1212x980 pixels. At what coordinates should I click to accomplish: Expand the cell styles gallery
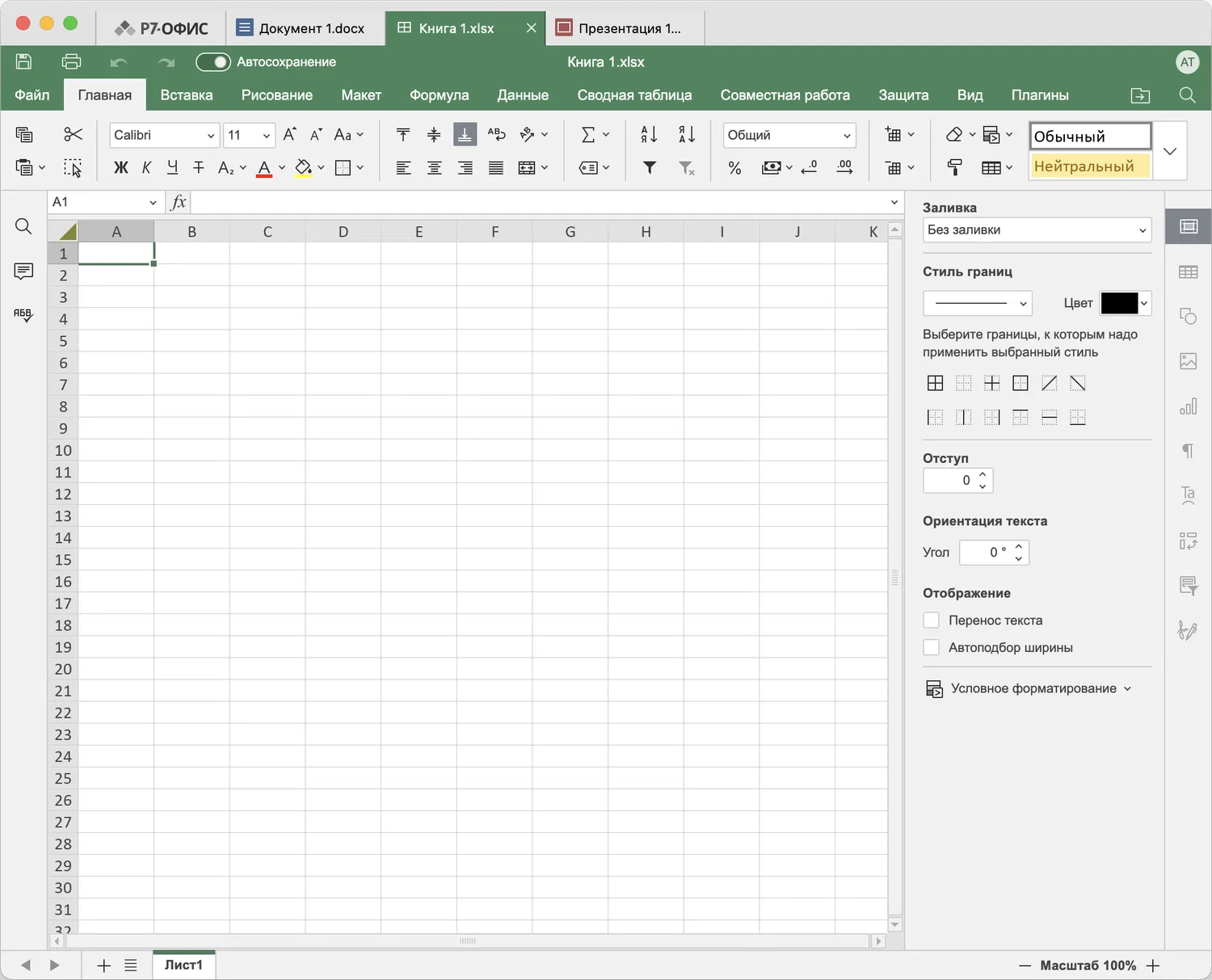[x=1169, y=151]
